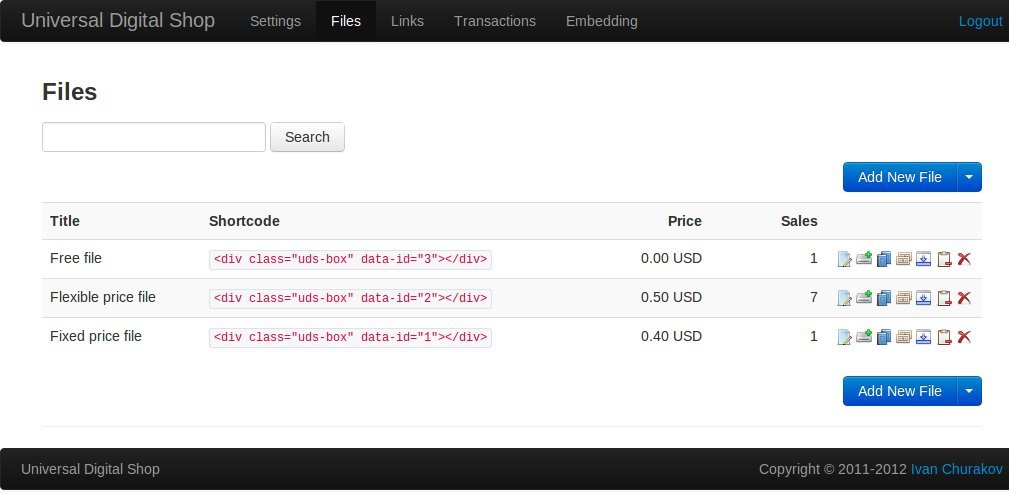Click the blue books icon for Flexible price file

coord(884,298)
